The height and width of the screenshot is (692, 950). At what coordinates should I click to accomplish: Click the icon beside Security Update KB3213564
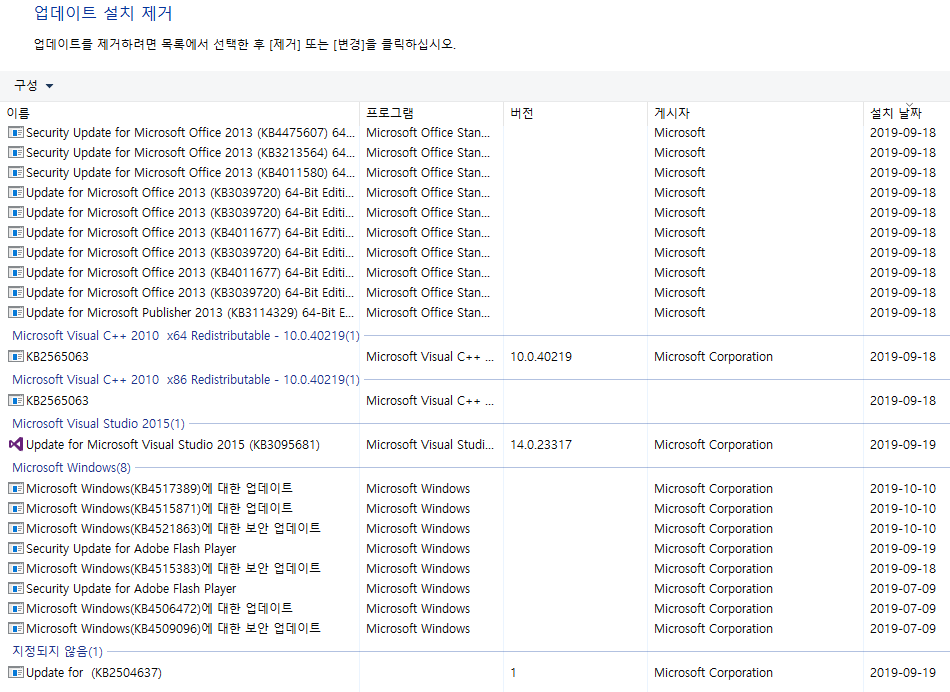coord(16,152)
